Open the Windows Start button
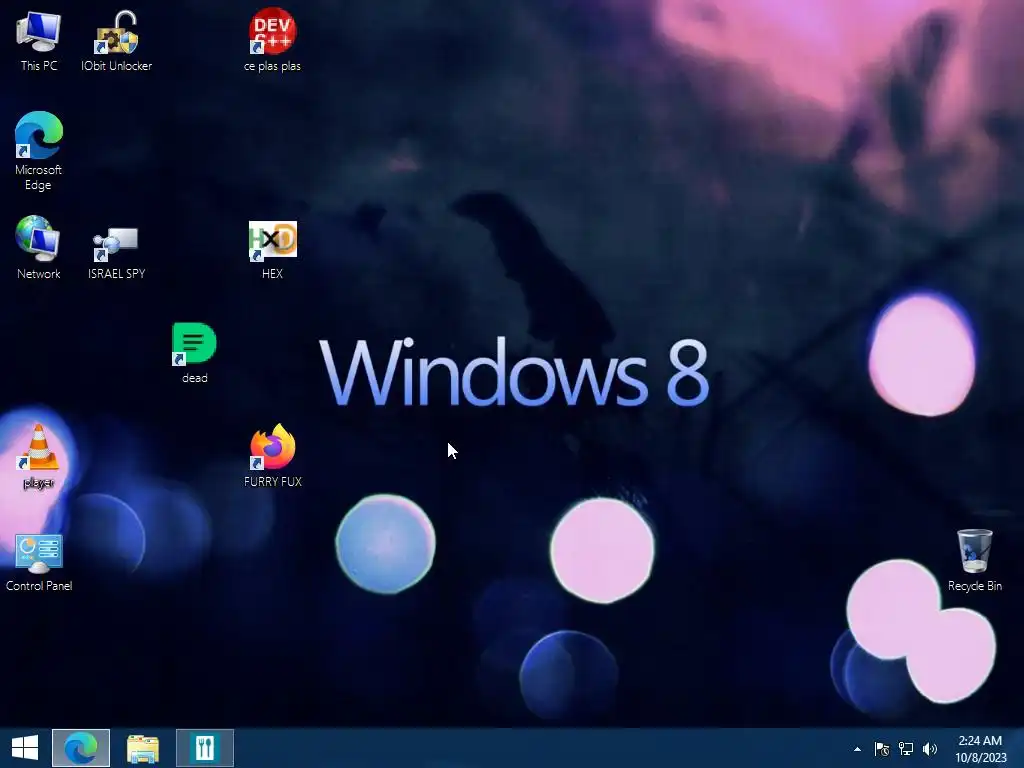Image resolution: width=1024 pixels, height=768 pixels. 25,748
